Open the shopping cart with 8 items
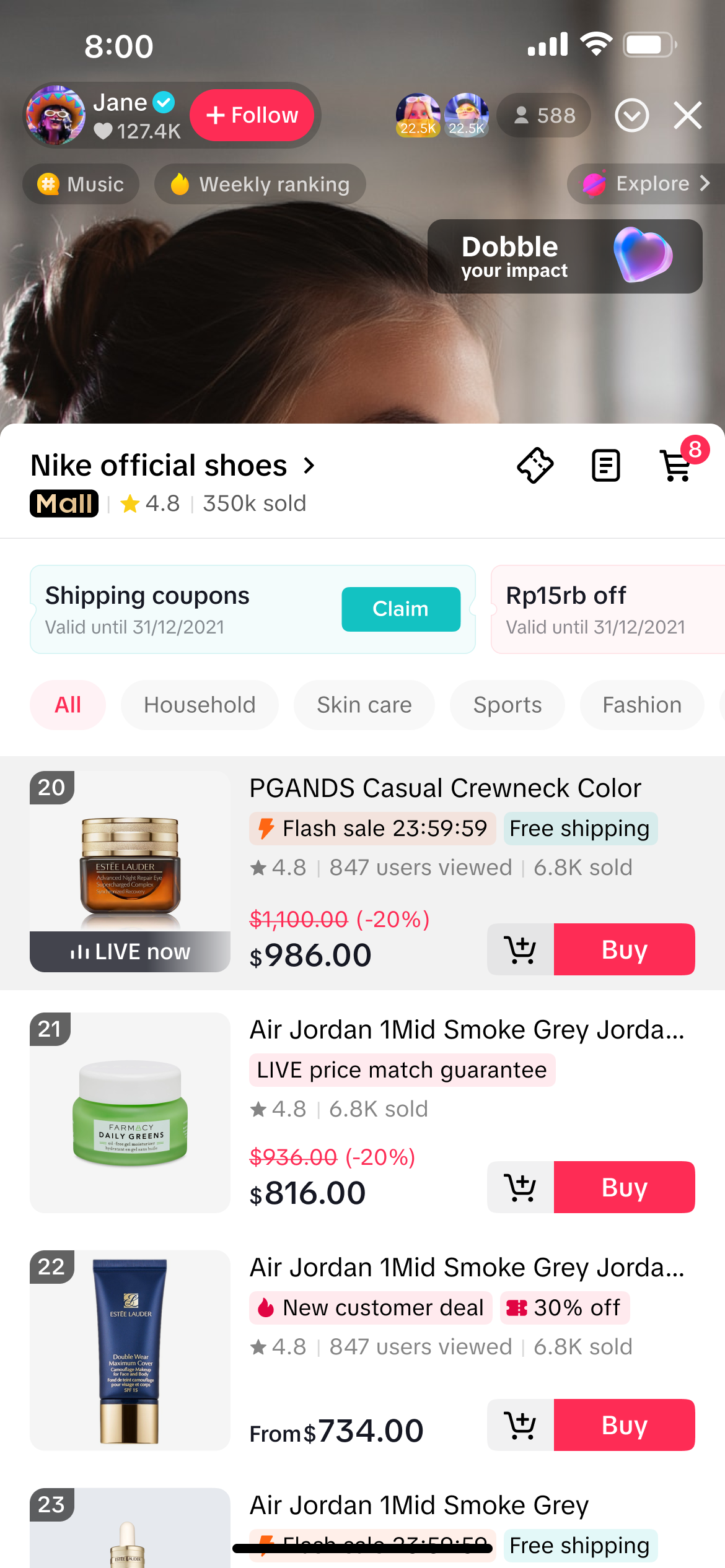The height and width of the screenshot is (1568, 725). [x=678, y=465]
